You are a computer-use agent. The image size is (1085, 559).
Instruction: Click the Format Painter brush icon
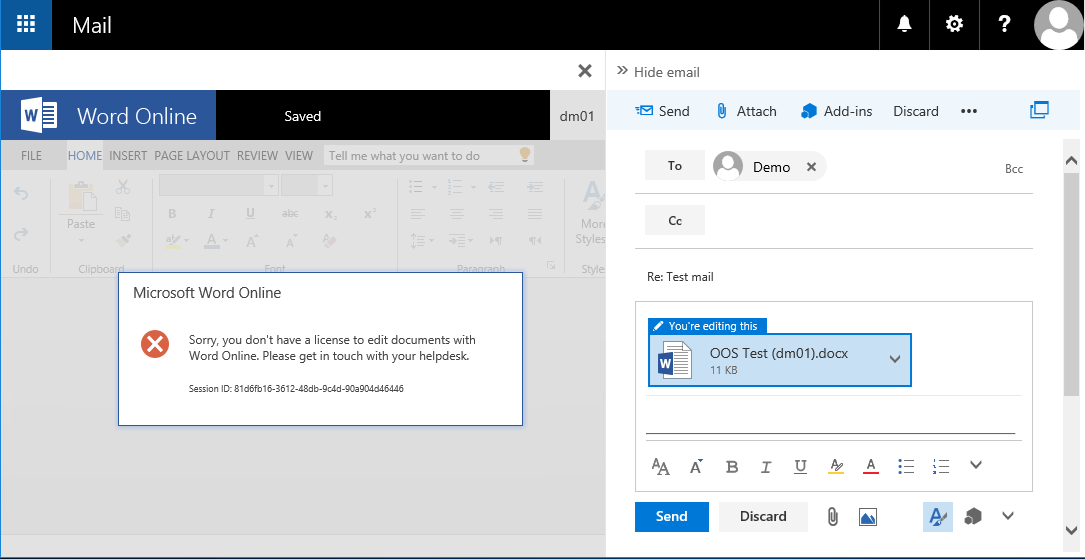pyautogui.click(x=122, y=240)
